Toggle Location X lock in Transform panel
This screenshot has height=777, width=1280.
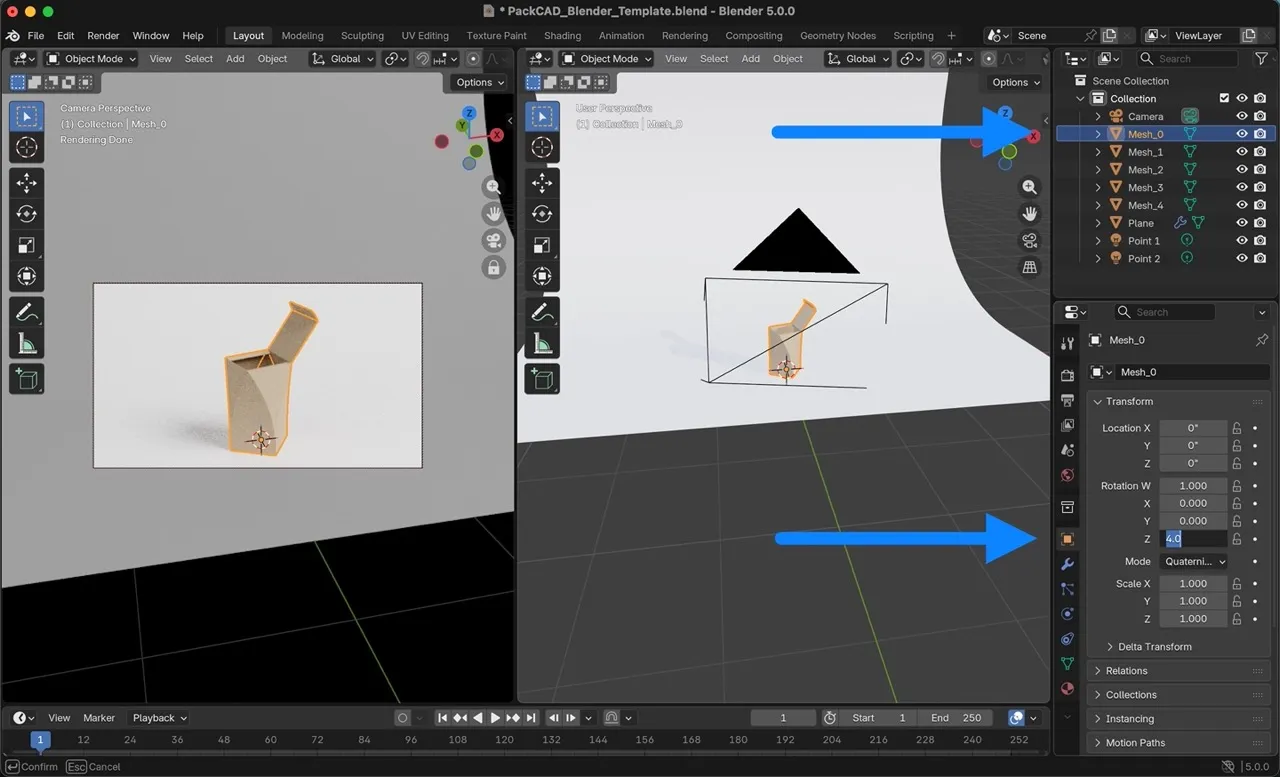[x=1236, y=428]
